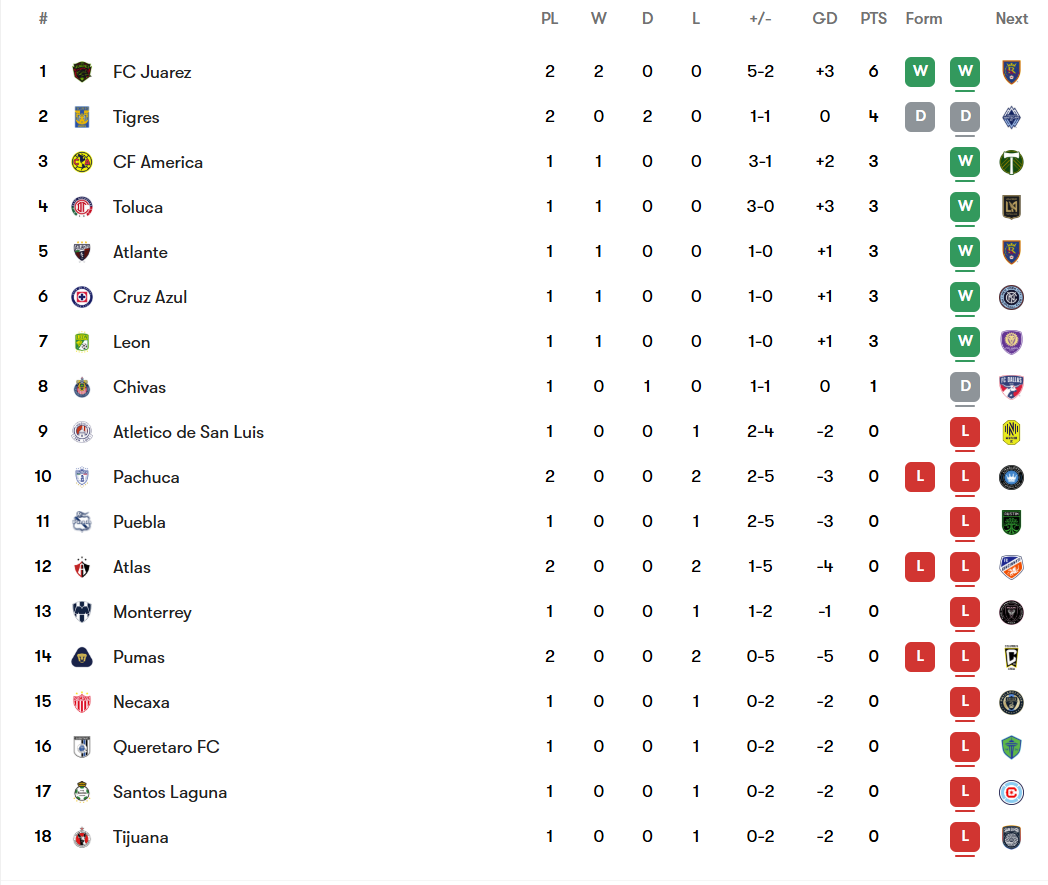Click the Cruz Azul team badge
This screenshot has width=1048, height=885.
coord(82,297)
